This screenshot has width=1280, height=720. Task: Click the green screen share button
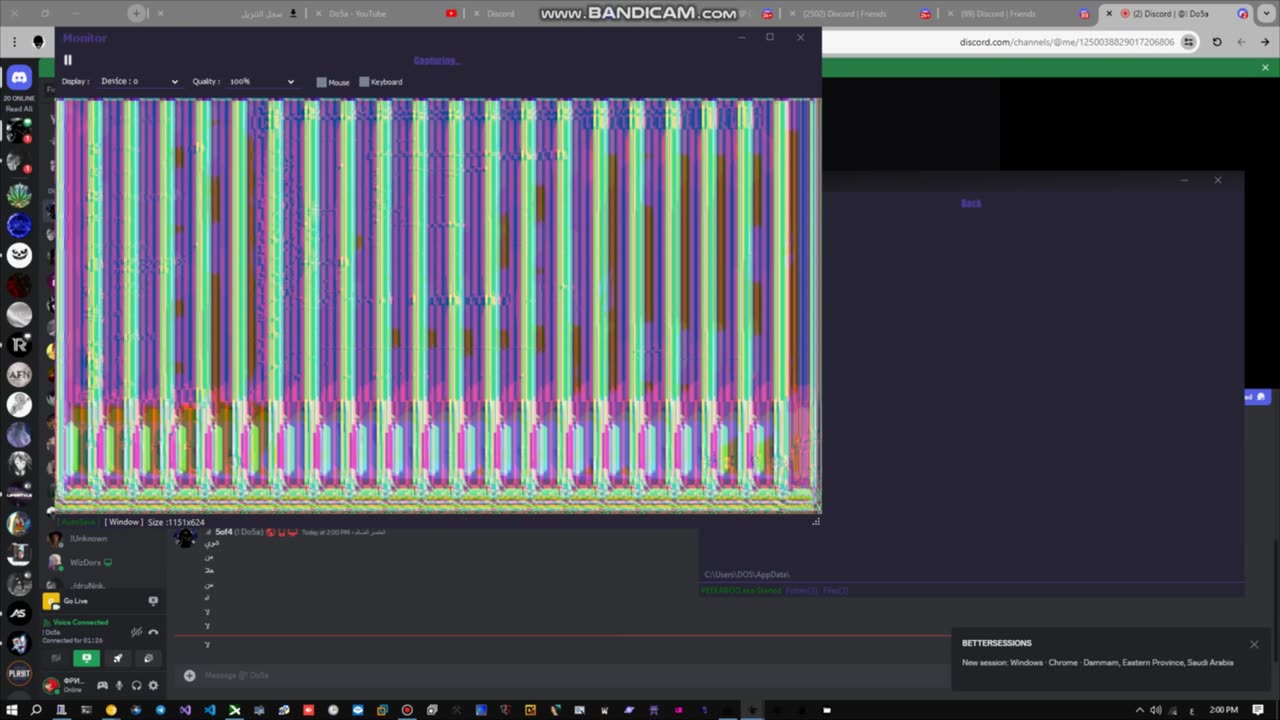(87, 658)
